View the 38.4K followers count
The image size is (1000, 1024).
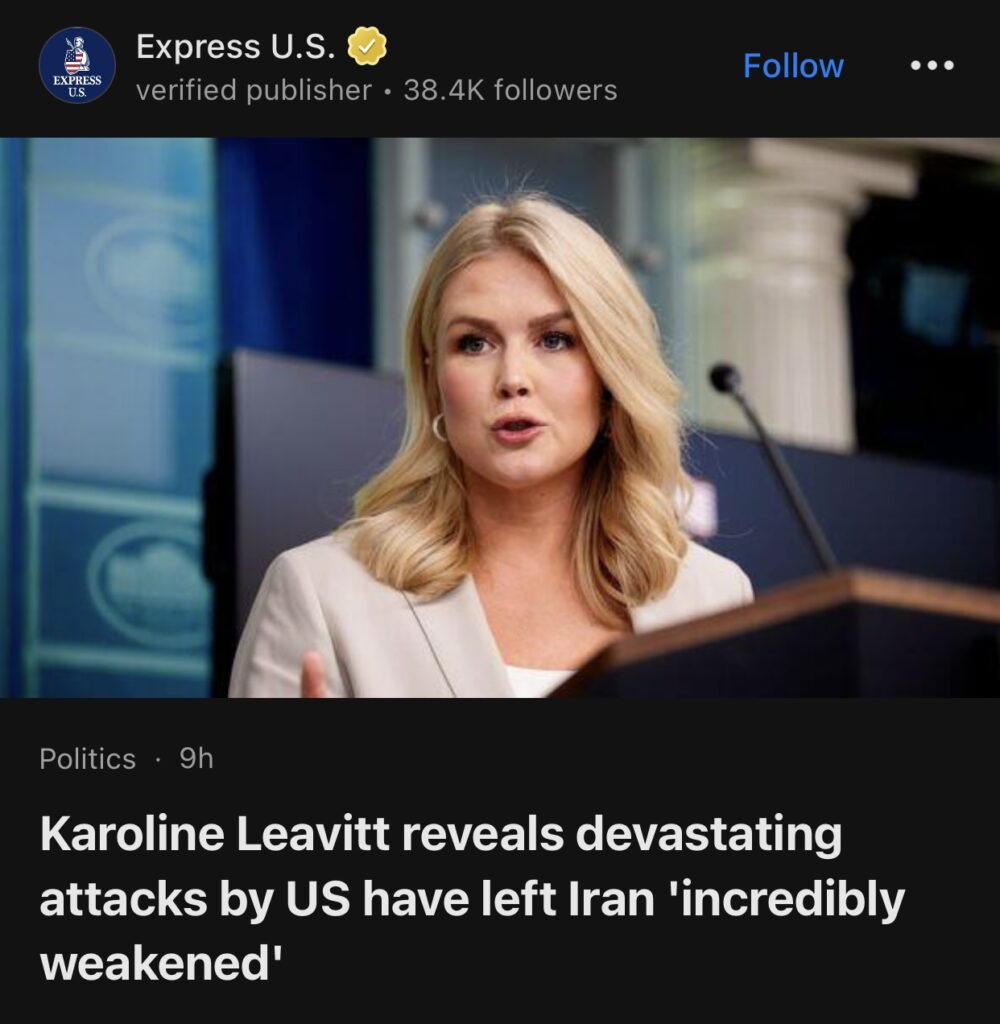coord(510,90)
